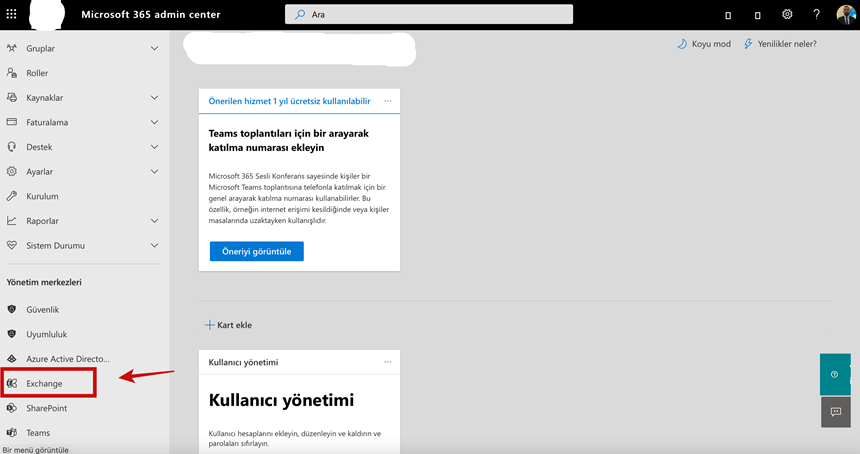Click the teal help floating button
This screenshot has height=454, width=860.
[x=835, y=374]
